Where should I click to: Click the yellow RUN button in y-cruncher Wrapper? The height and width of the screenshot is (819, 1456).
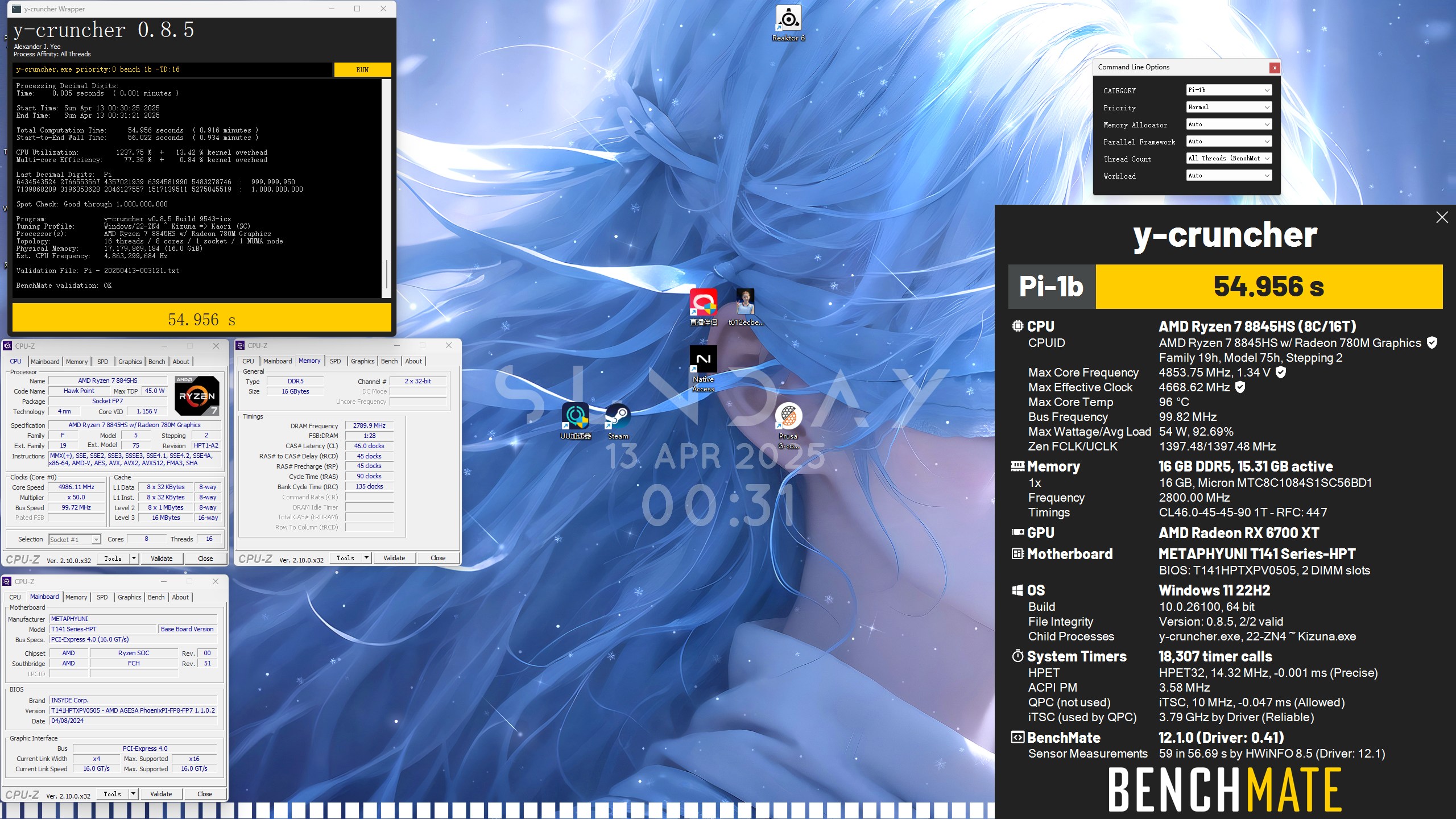[362, 69]
